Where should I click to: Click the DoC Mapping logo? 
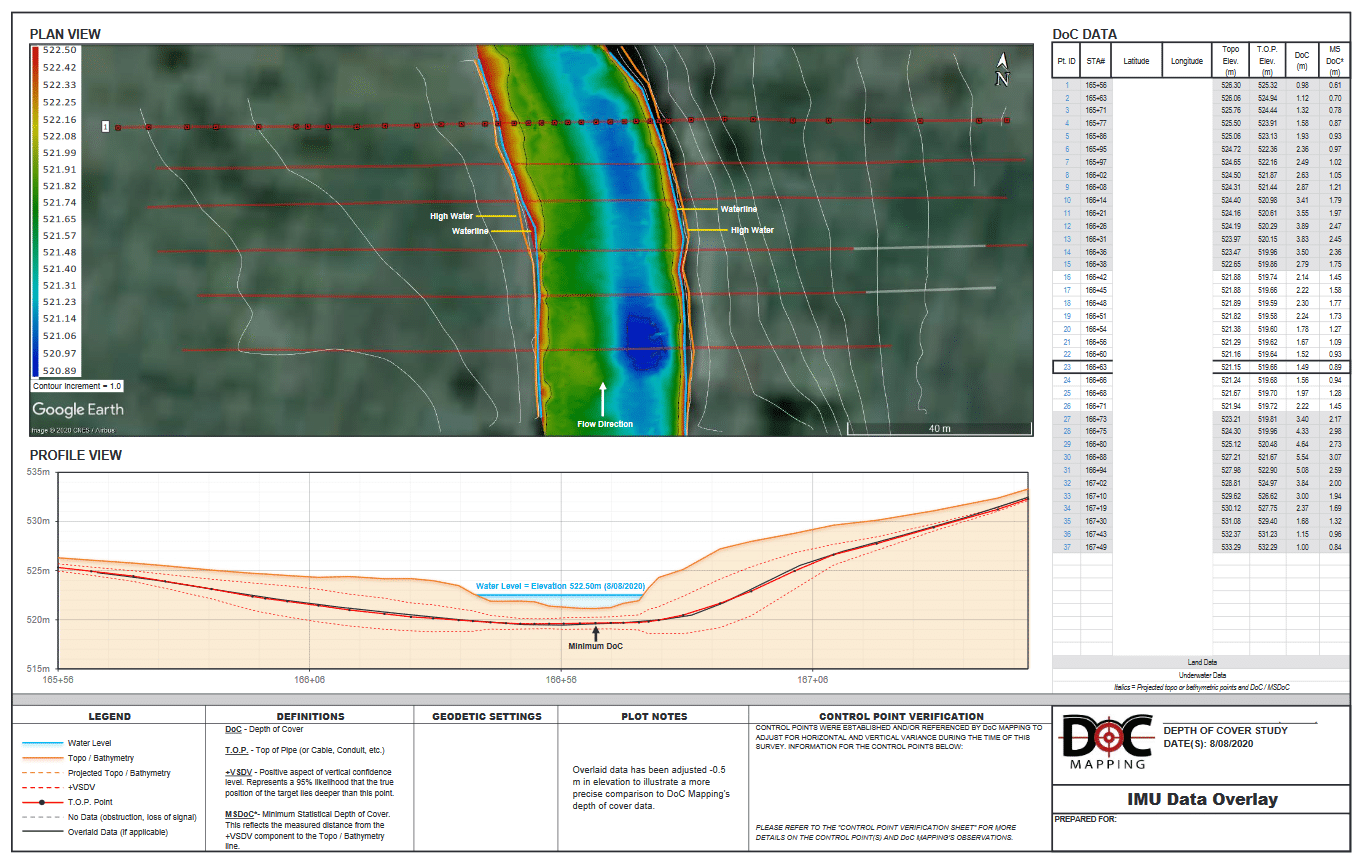(1104, 741)
